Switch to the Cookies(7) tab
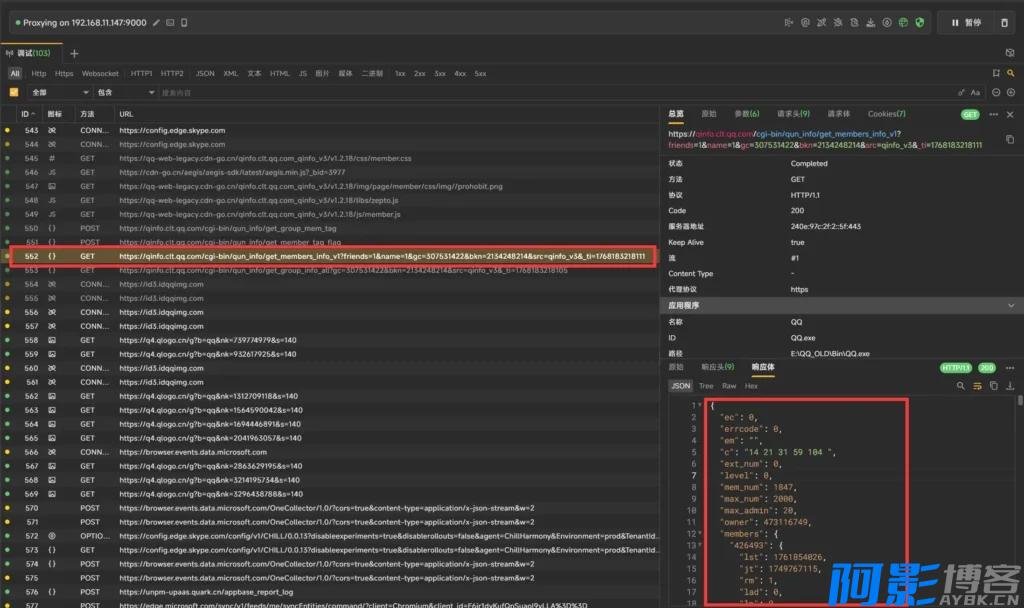 (886, 114)
